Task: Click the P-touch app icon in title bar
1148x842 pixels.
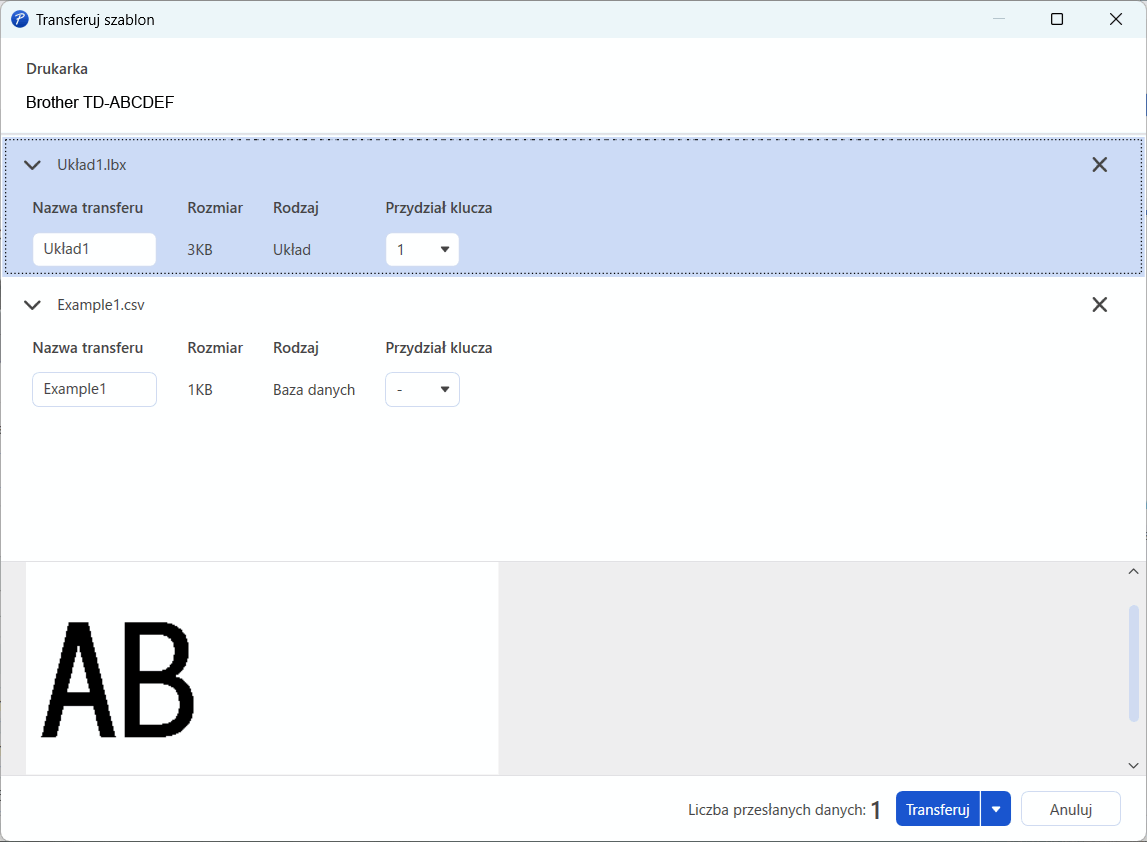Action: pyautogui.click(x=20, y=19)
